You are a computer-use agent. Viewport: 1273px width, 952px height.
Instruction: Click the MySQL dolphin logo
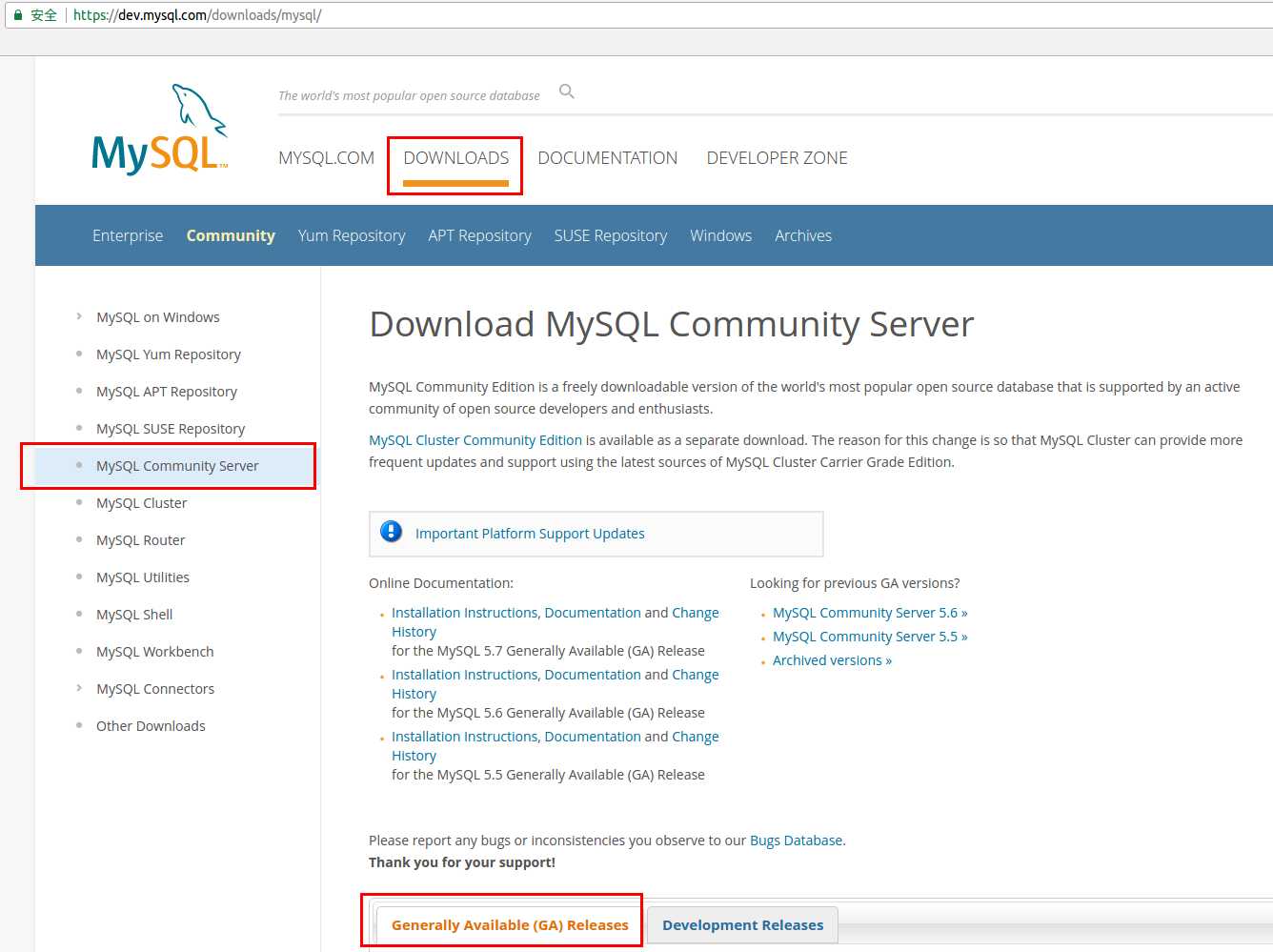click(x=160, y=130)
